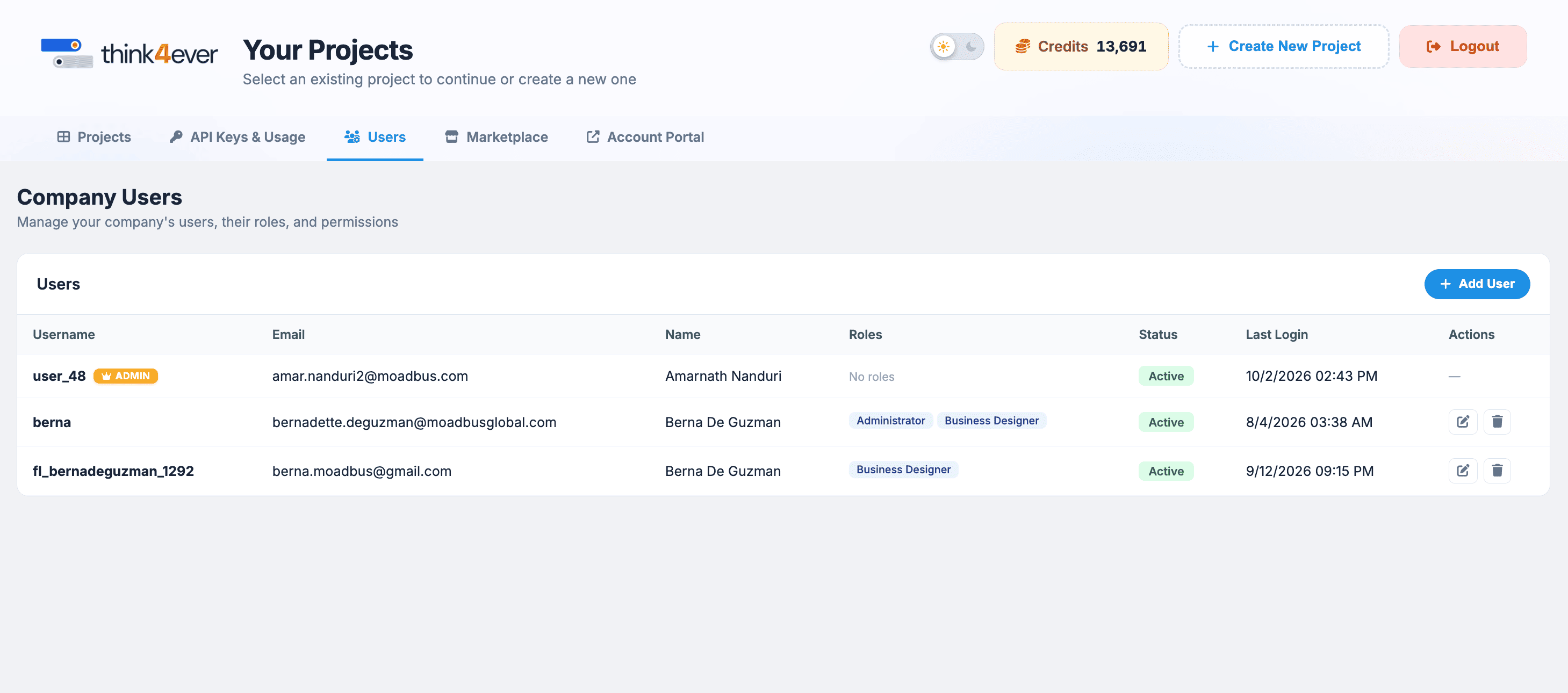Toggle the light/dark mode switch
Image resolution: width=1568 pixels, height=693 pixels.
point(957,46)
